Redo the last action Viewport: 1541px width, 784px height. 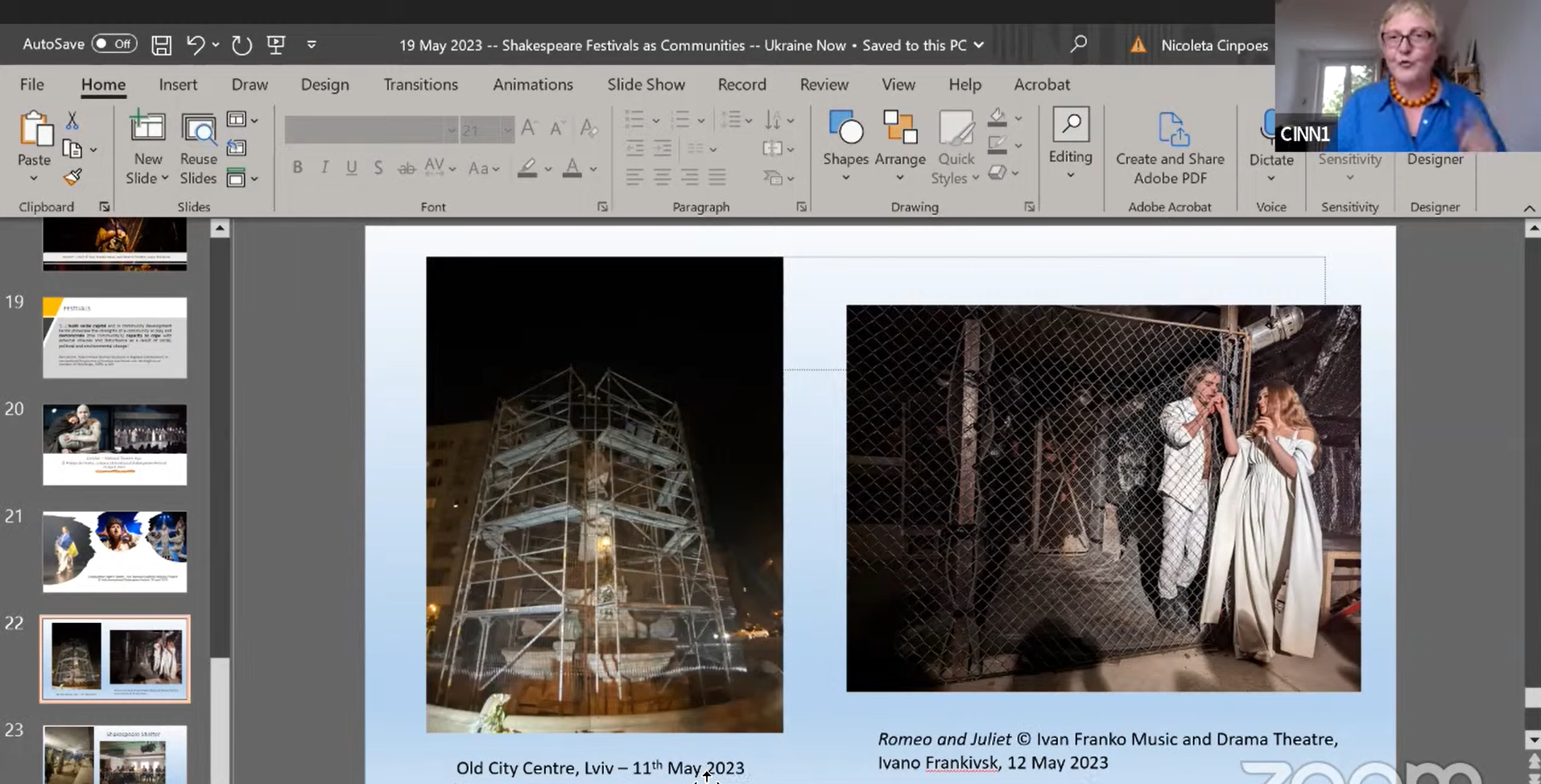pyautogui.click(x=242, y=45)
